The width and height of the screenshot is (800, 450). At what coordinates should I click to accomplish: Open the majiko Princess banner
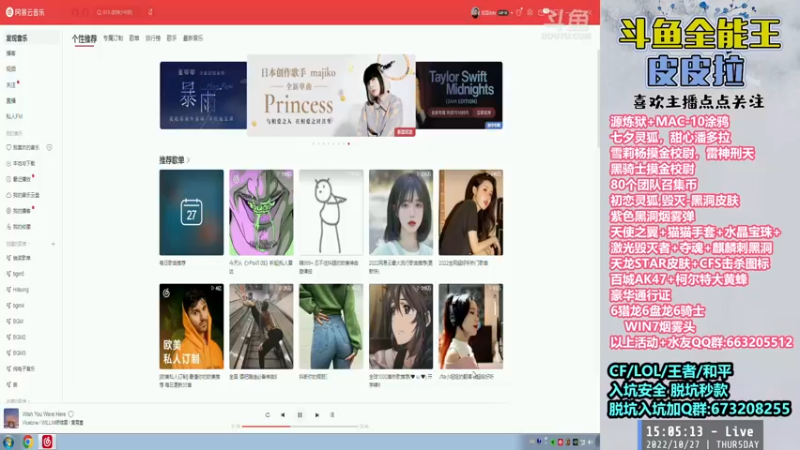click(x=331, y=95)
